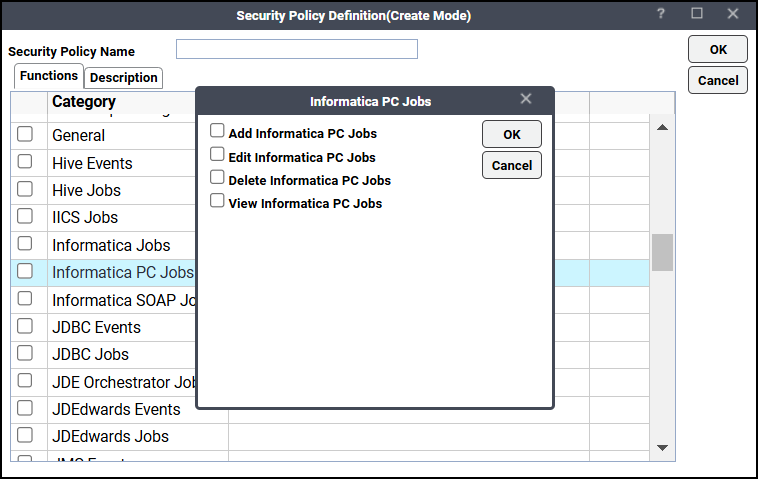Tick the Hive Events category checkbox
The height and width of the screenshot is (479, 758).
(25, 161)
